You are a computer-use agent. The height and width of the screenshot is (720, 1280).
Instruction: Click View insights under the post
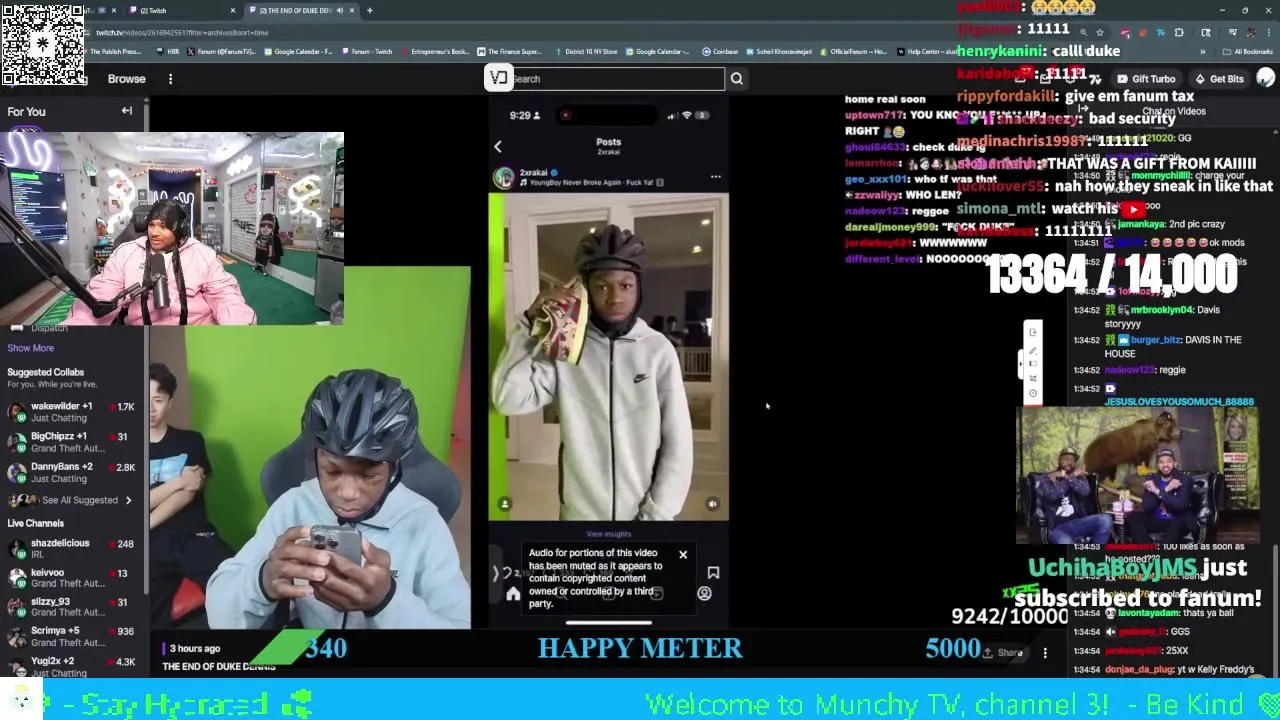[608, 534]
